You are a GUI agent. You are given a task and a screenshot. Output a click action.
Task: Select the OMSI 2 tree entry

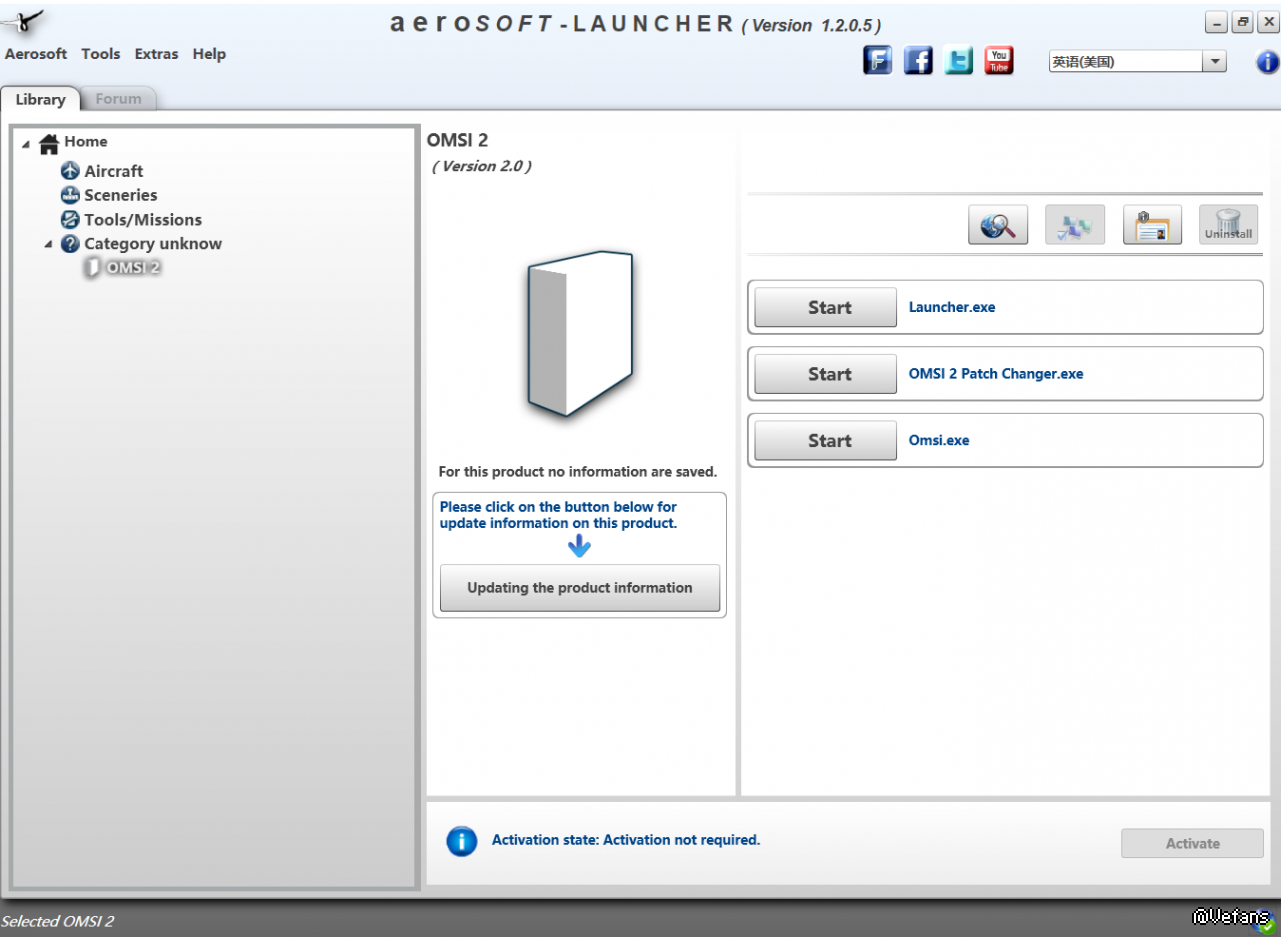133,268
